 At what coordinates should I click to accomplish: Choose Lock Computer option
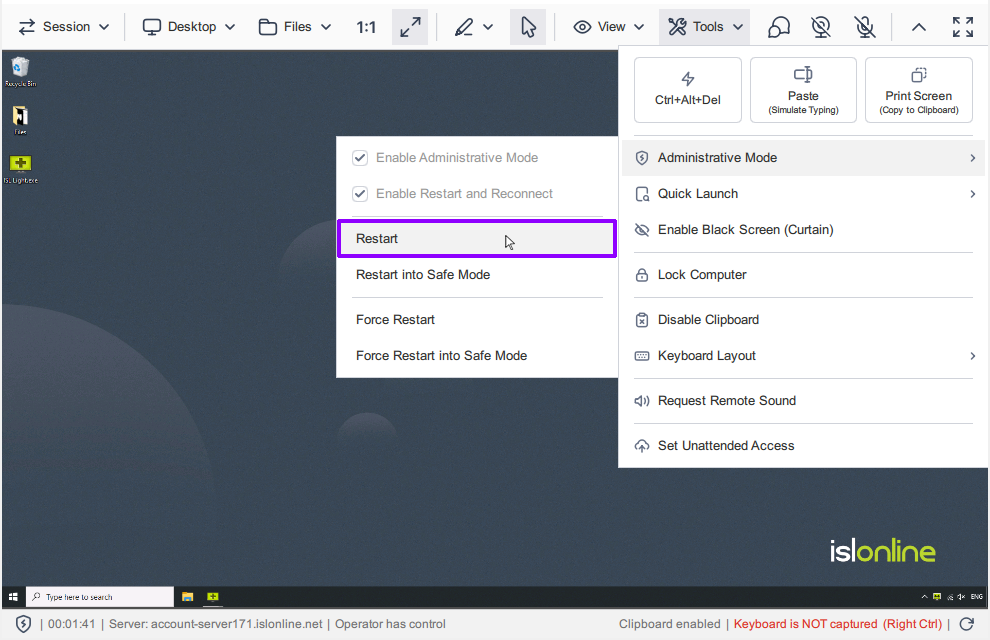click(804, 275)
